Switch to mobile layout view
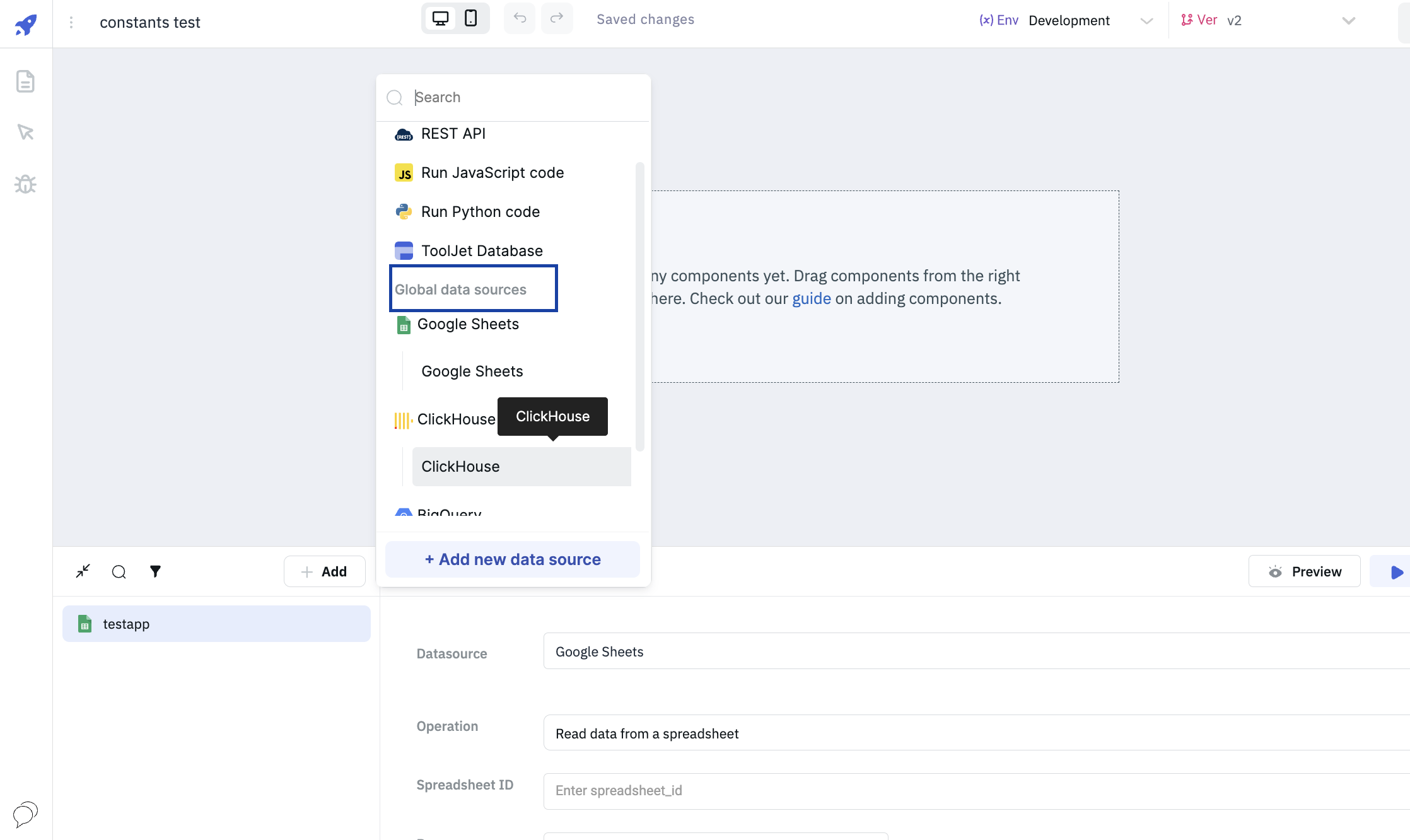Viewport: 1410px width, 840px height. tap(470, 18)
